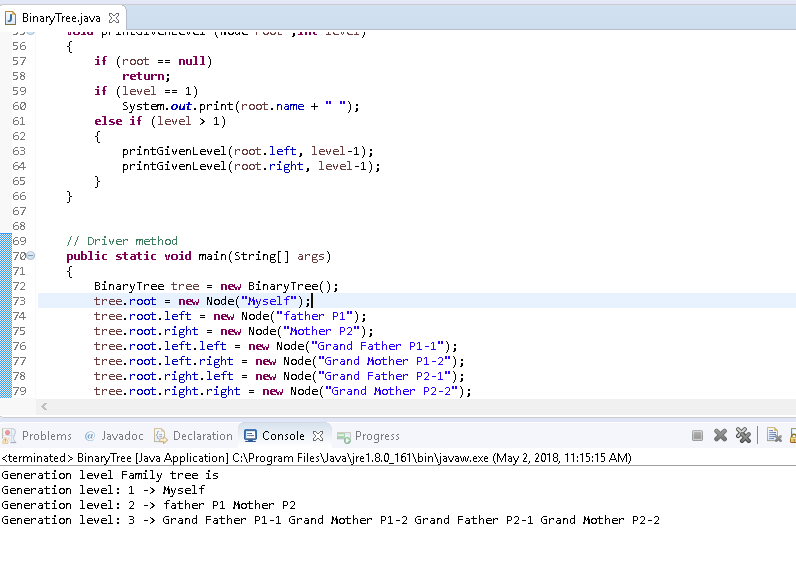The width and height of the screenshot is (796, 587).
Task: Select the Console tab
Action: pyautogui.click(x=283, y=436)
